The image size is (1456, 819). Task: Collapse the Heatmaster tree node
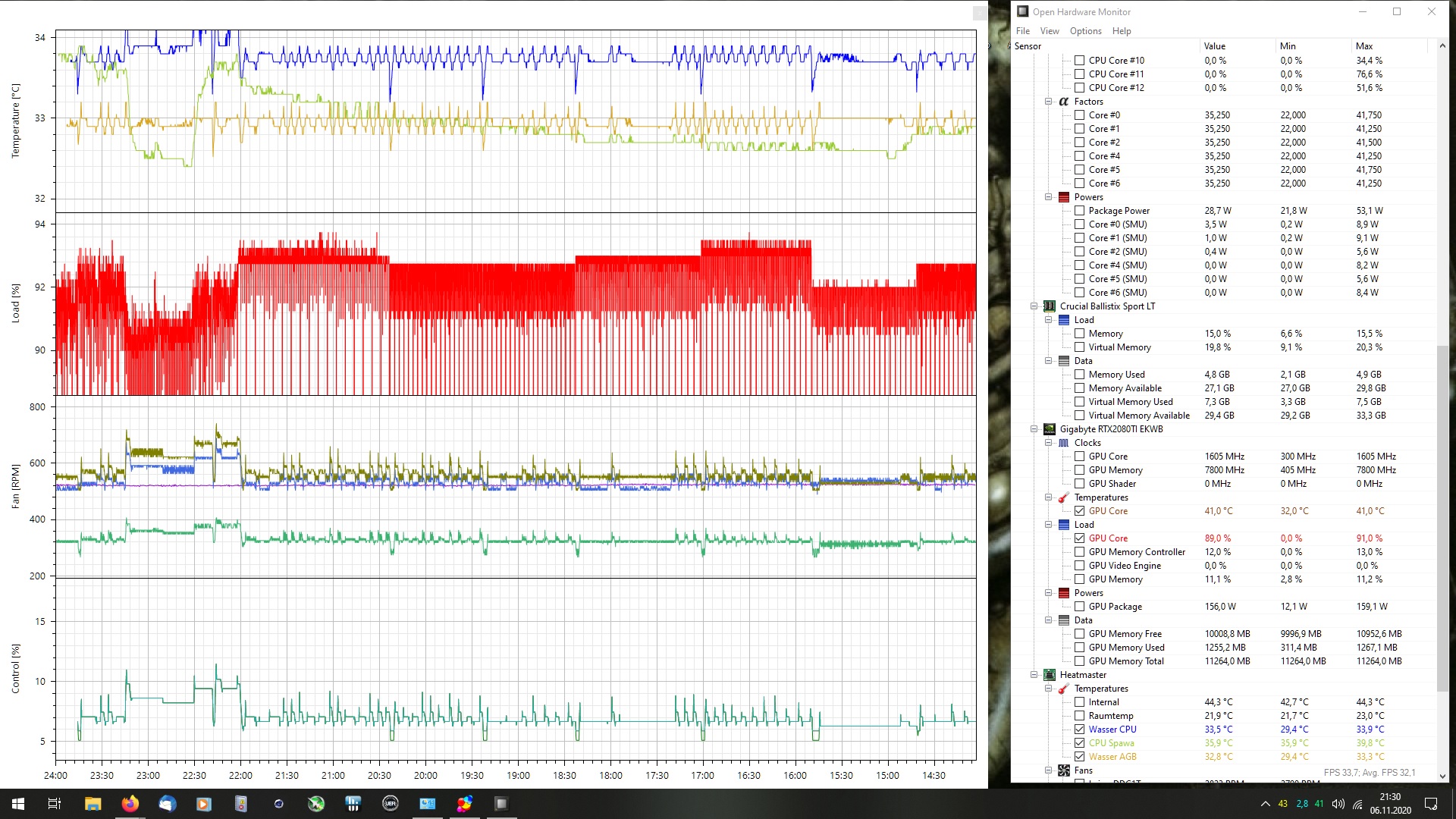point(1034,675)
